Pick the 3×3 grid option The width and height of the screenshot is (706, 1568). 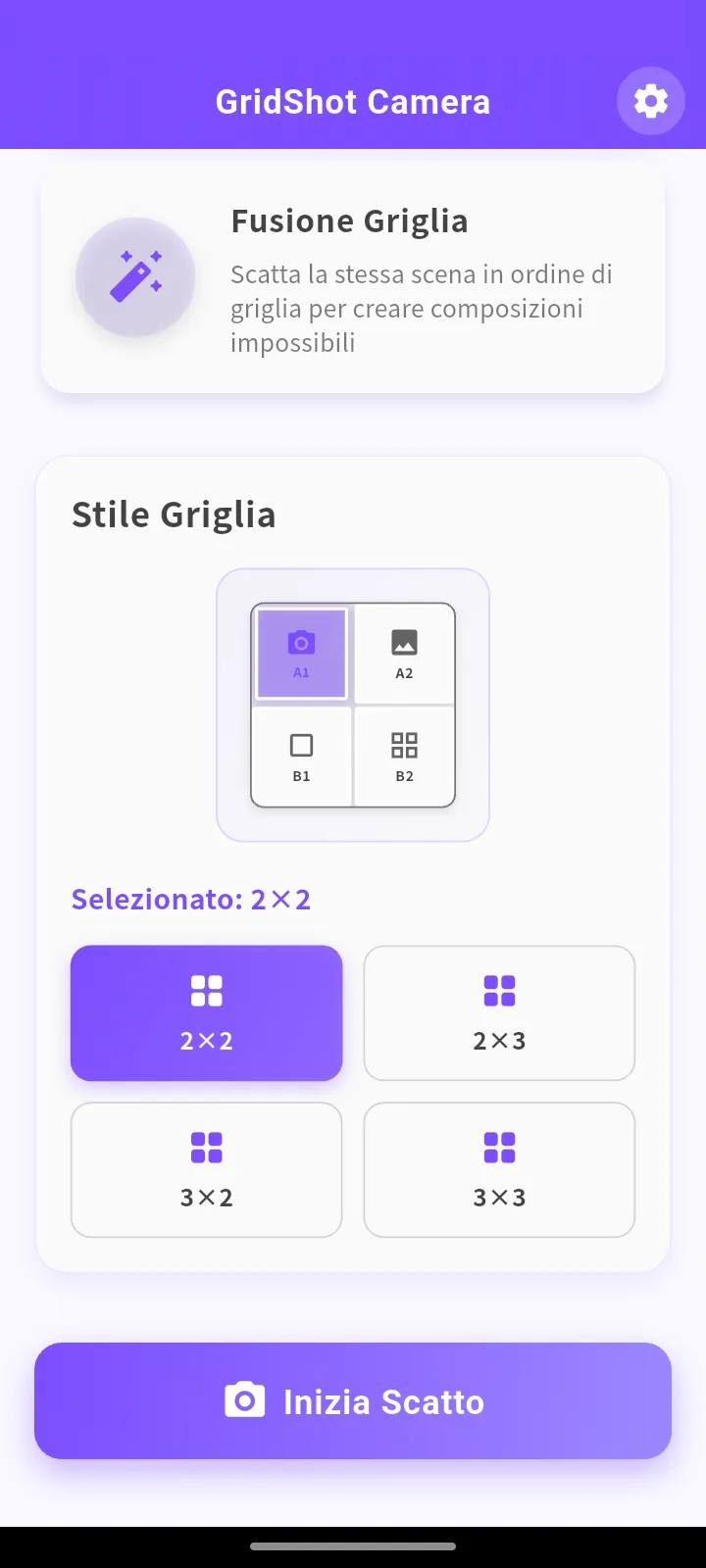[499, 1170]
